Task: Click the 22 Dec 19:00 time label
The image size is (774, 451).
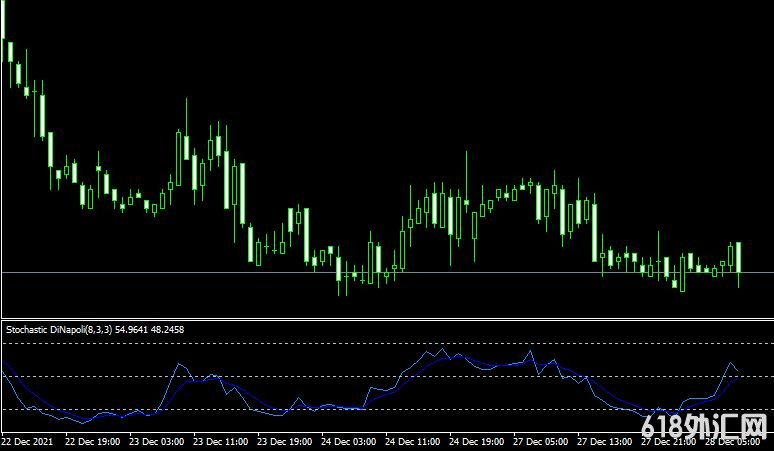Action: (x=92, y=441)
